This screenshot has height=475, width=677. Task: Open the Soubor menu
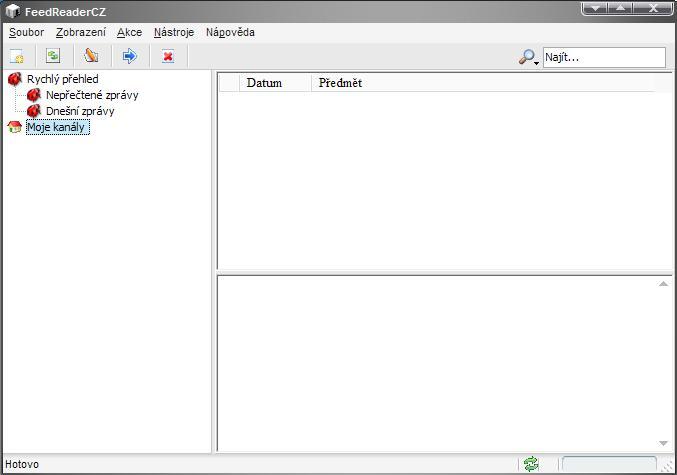(26, 32)
